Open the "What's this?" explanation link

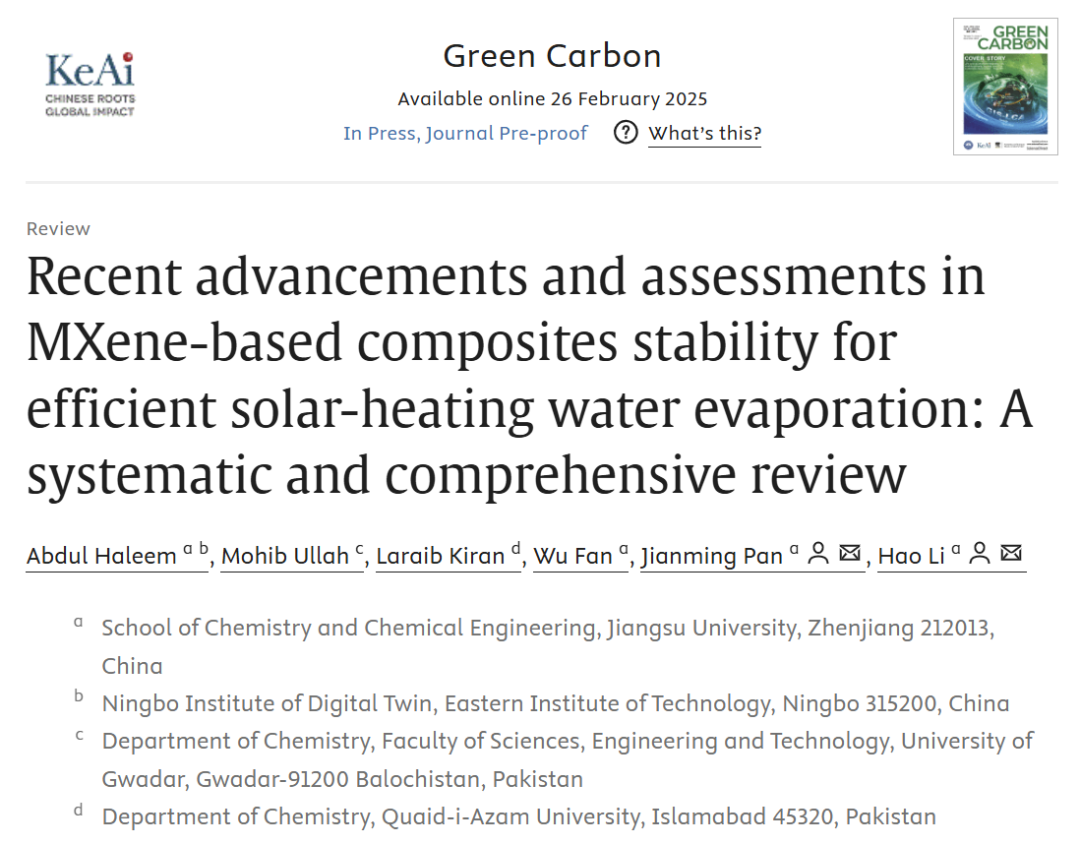point(704,133)
